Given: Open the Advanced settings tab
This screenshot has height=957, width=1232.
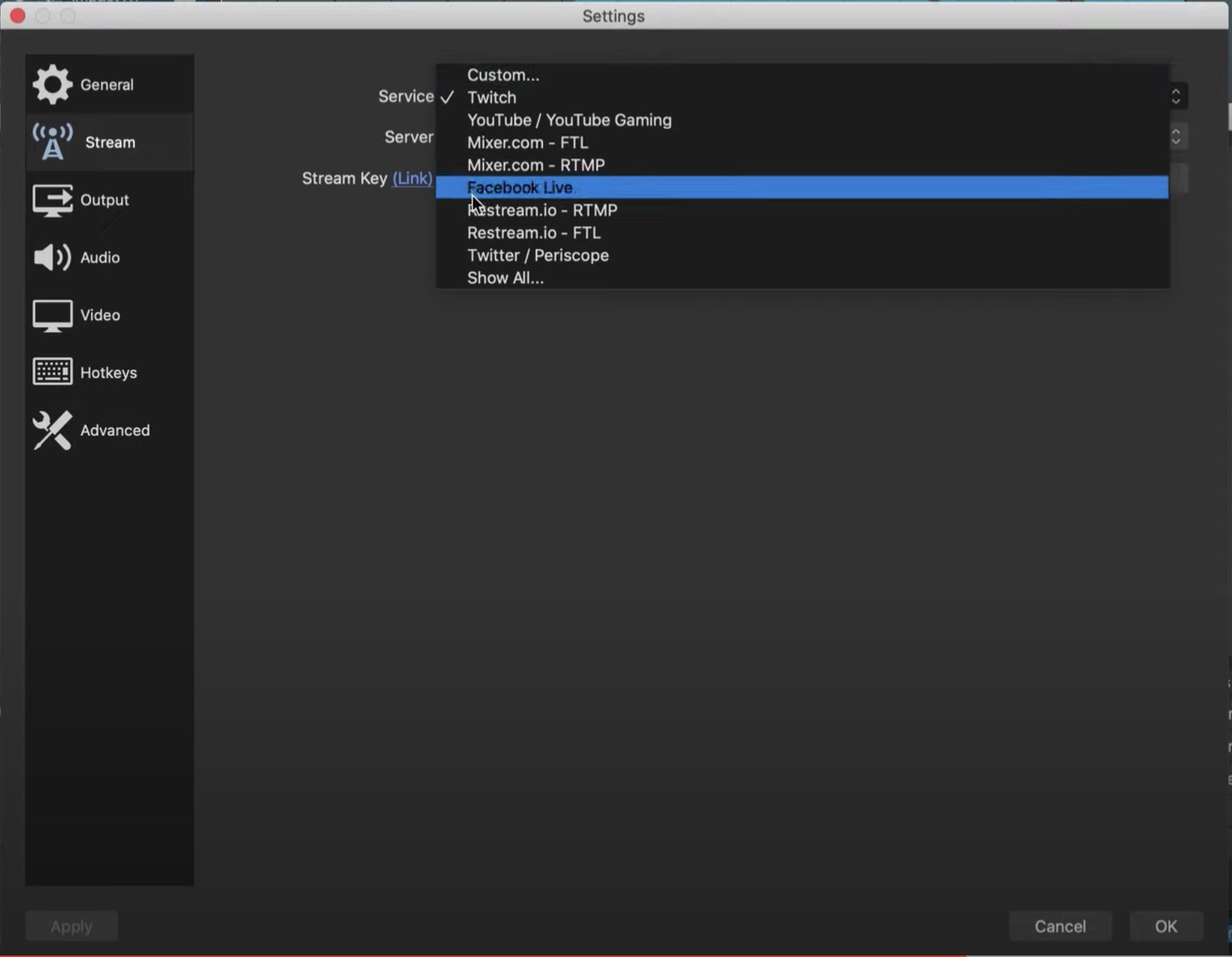Looking at the screenshot, I should coord(109,430).
